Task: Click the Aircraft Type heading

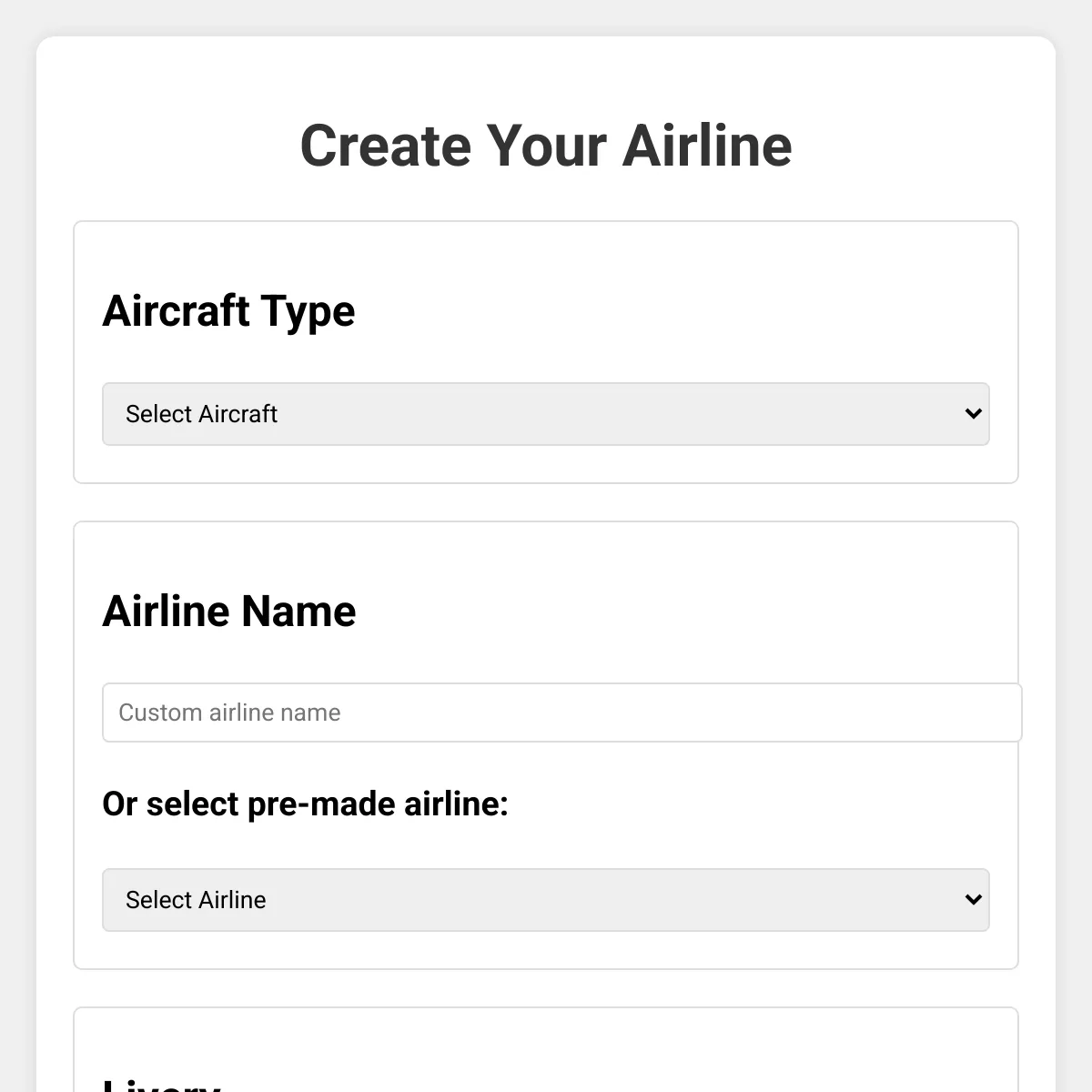Action: point(228,311)
